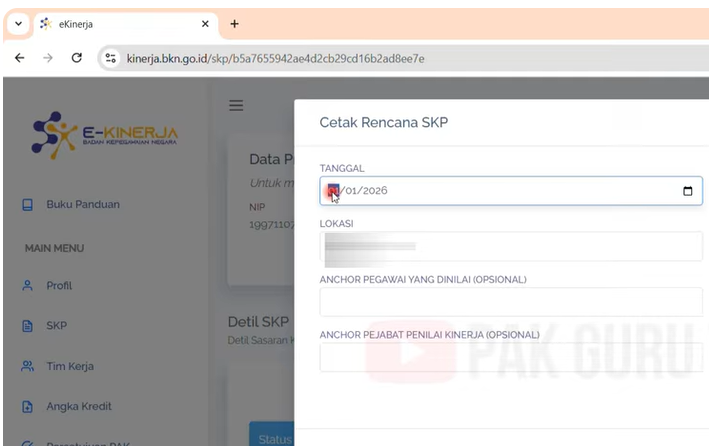The width and height of the screenshot is (709, 446).
Task: Close the eKinerja tab
Action: 205,24
